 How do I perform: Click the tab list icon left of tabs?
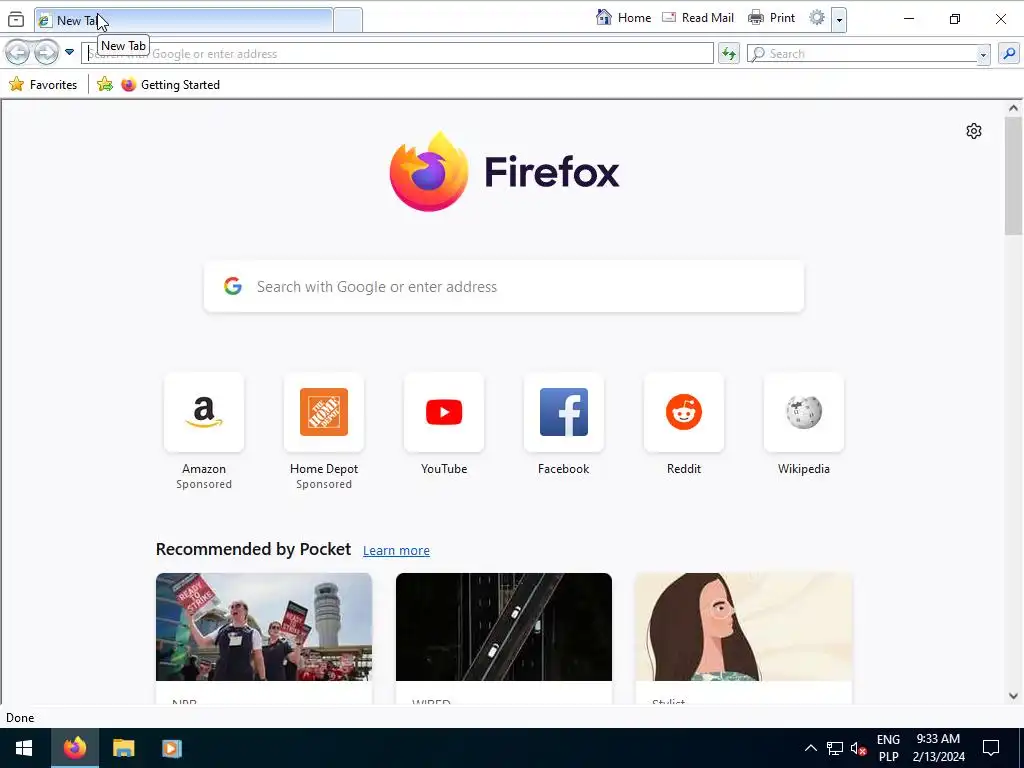coord(16,20)
